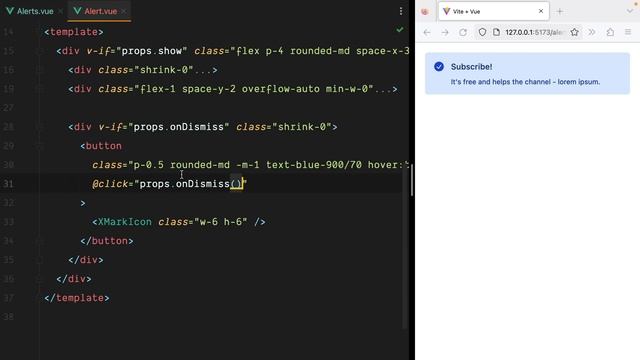The image size is (640, 360).
Task: Expand the folded shrink-0 div ellipsis
Action: [x=202, y=70]
